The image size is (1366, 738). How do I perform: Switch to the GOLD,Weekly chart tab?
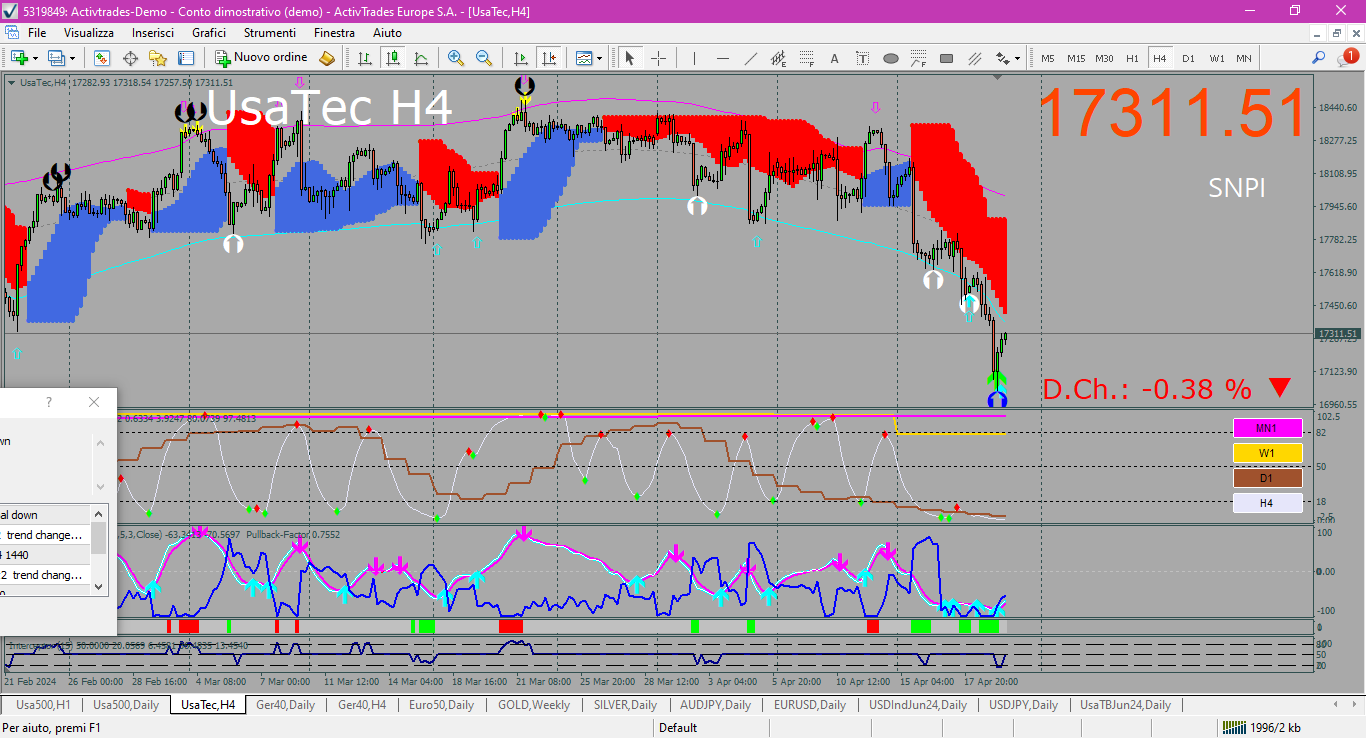click(x=534, y=705)
